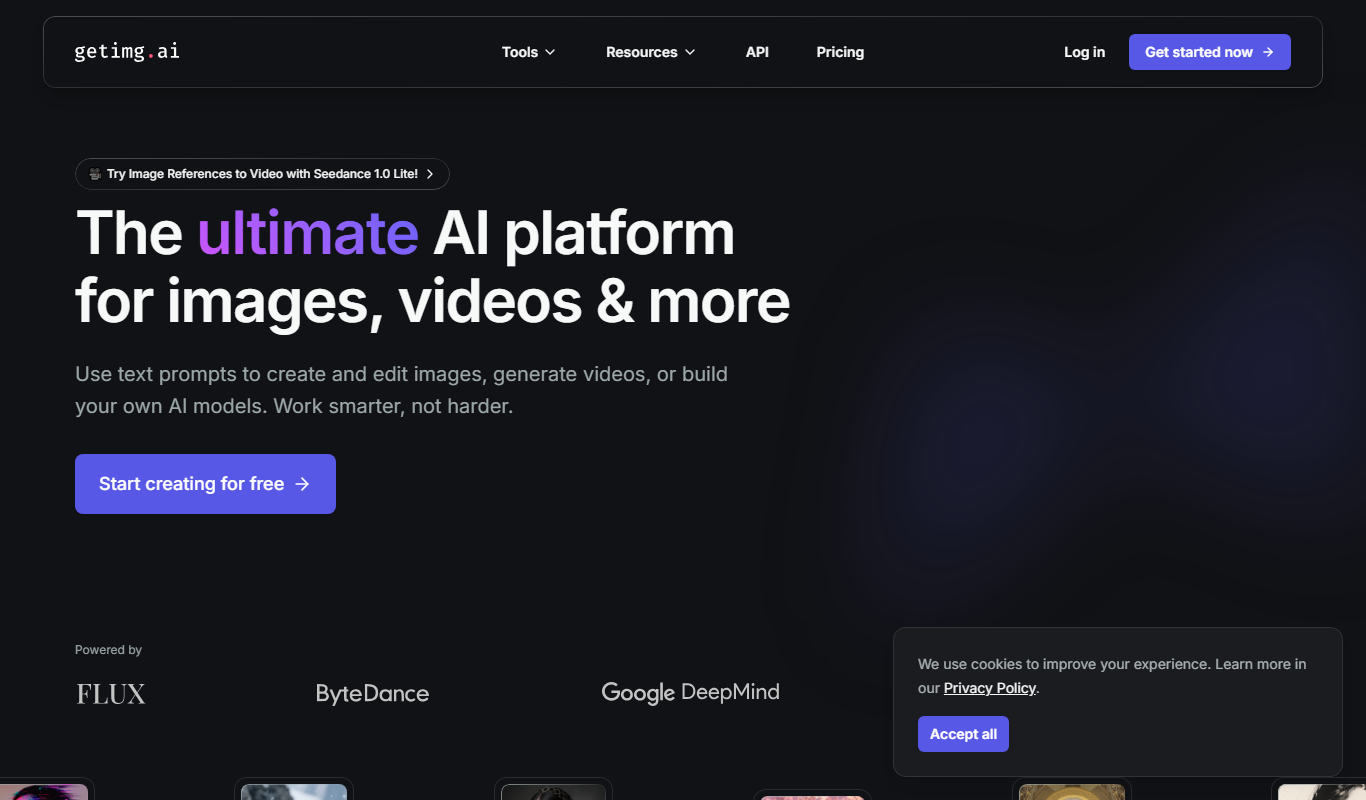
Task: Expand the Resources dropdown menu
Action: pyautogui.click(x=651, y=52)
